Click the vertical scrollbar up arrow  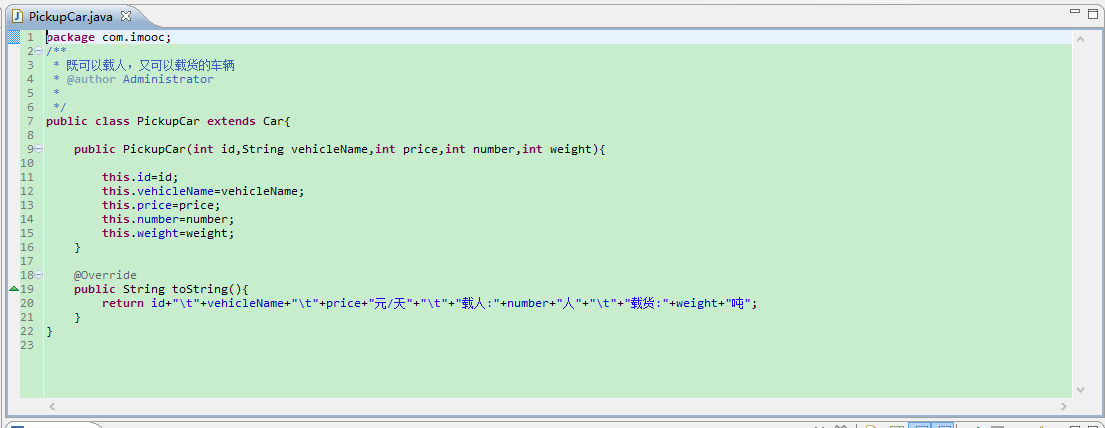point(1080,39)
